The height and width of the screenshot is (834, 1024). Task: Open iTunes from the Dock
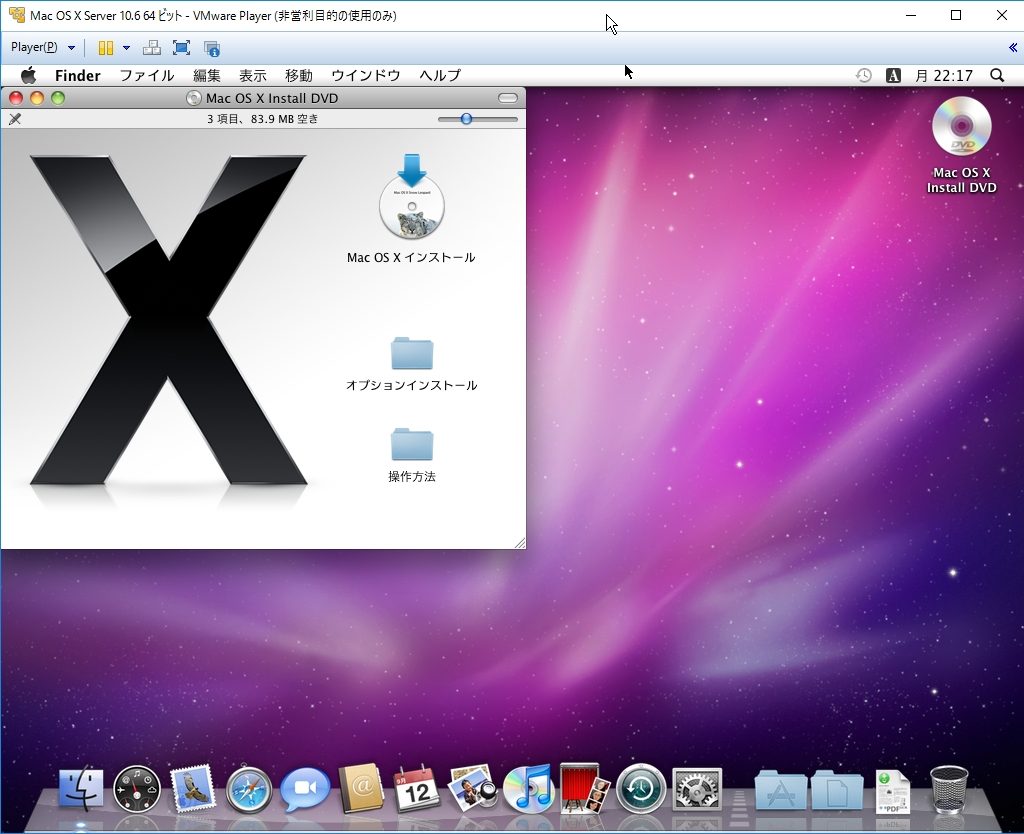(528, 788)
